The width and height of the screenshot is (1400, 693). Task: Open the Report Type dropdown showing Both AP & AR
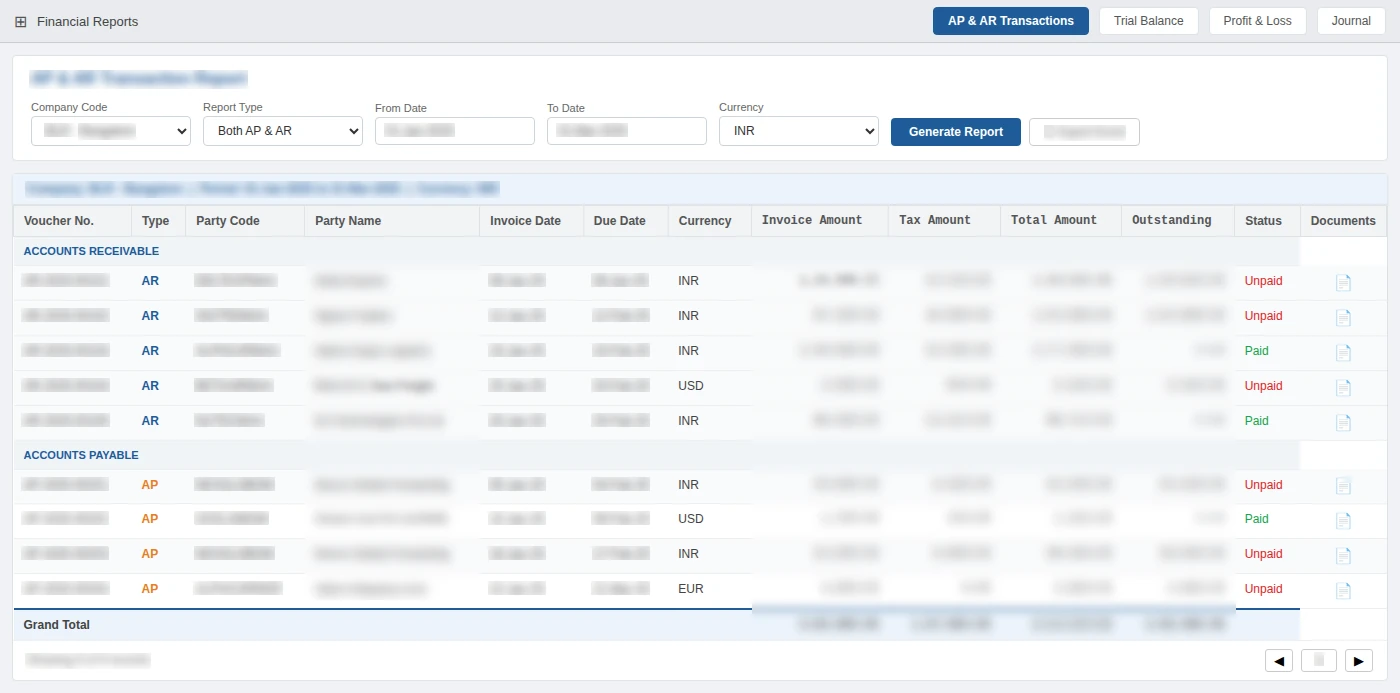click(283, 131)
